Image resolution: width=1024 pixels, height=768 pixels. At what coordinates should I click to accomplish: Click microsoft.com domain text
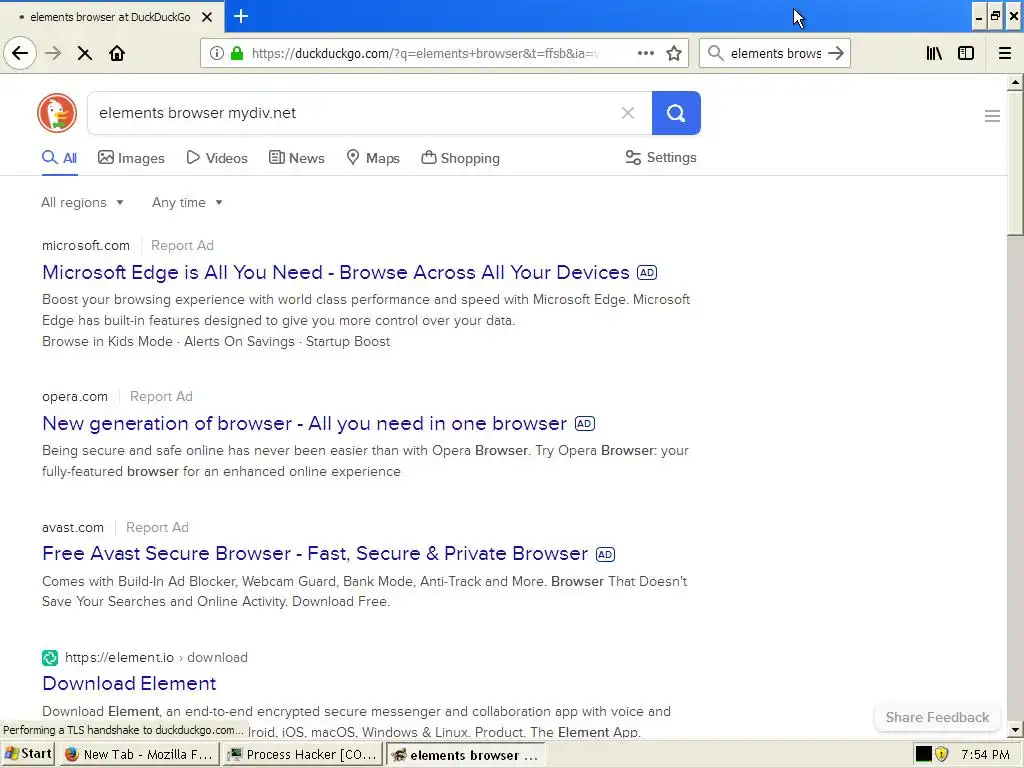click(86, 246)
